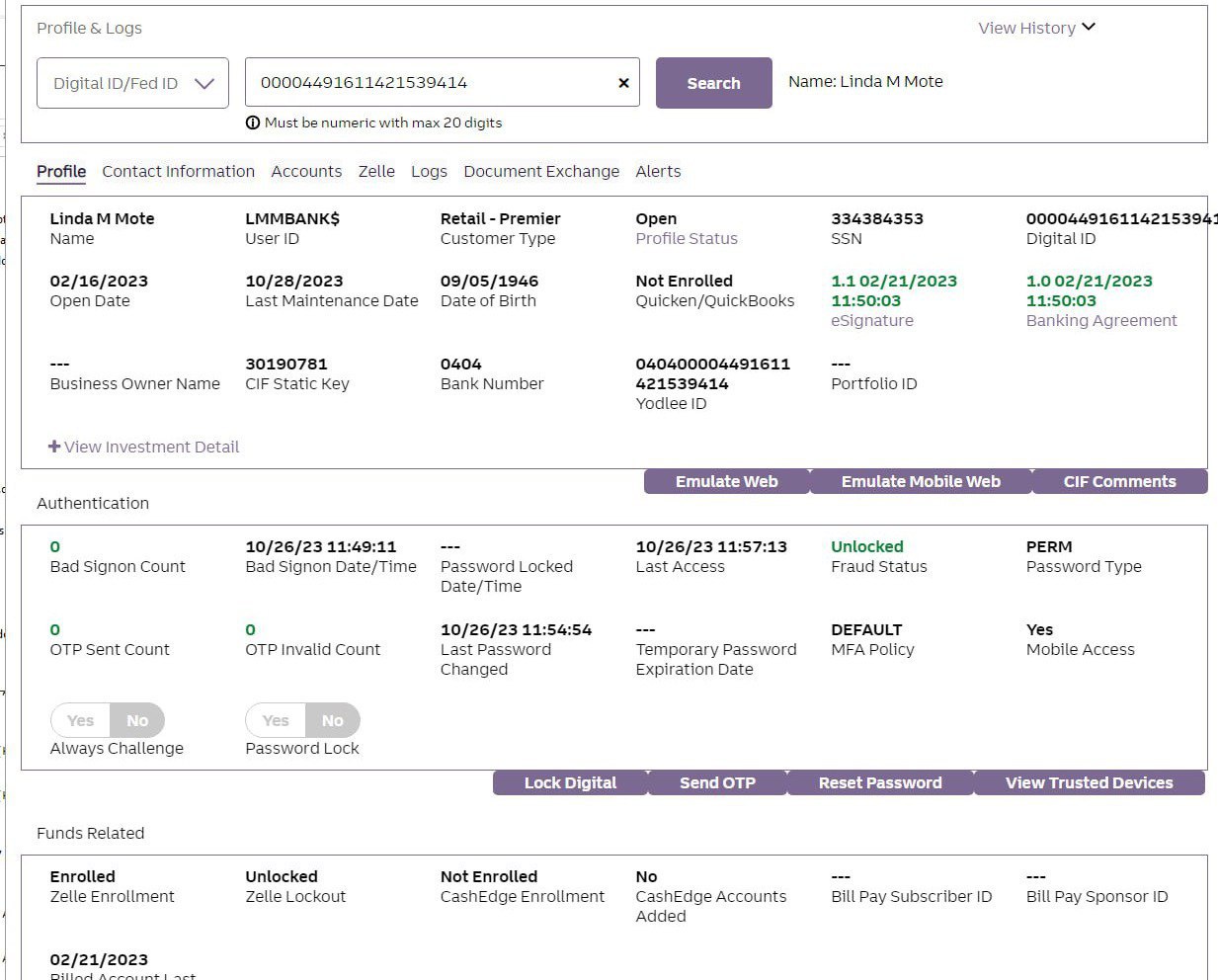Select the SSN value 334384353
1218x980 pixels.
(877, 218)
